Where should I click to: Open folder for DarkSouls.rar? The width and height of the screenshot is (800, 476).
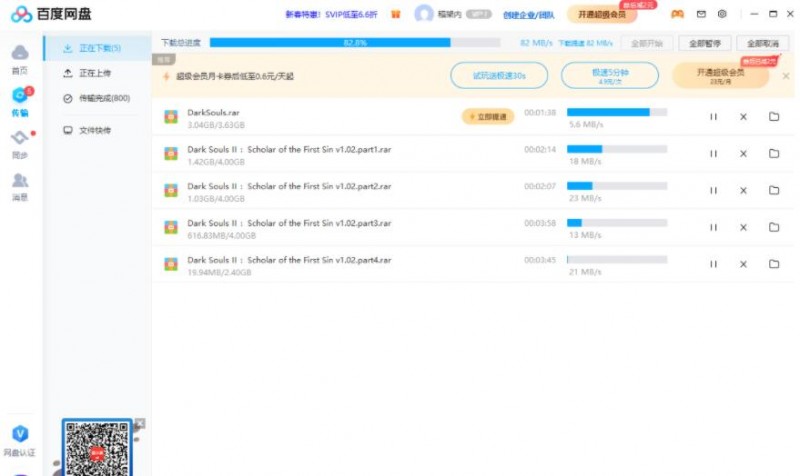[774, 117]
